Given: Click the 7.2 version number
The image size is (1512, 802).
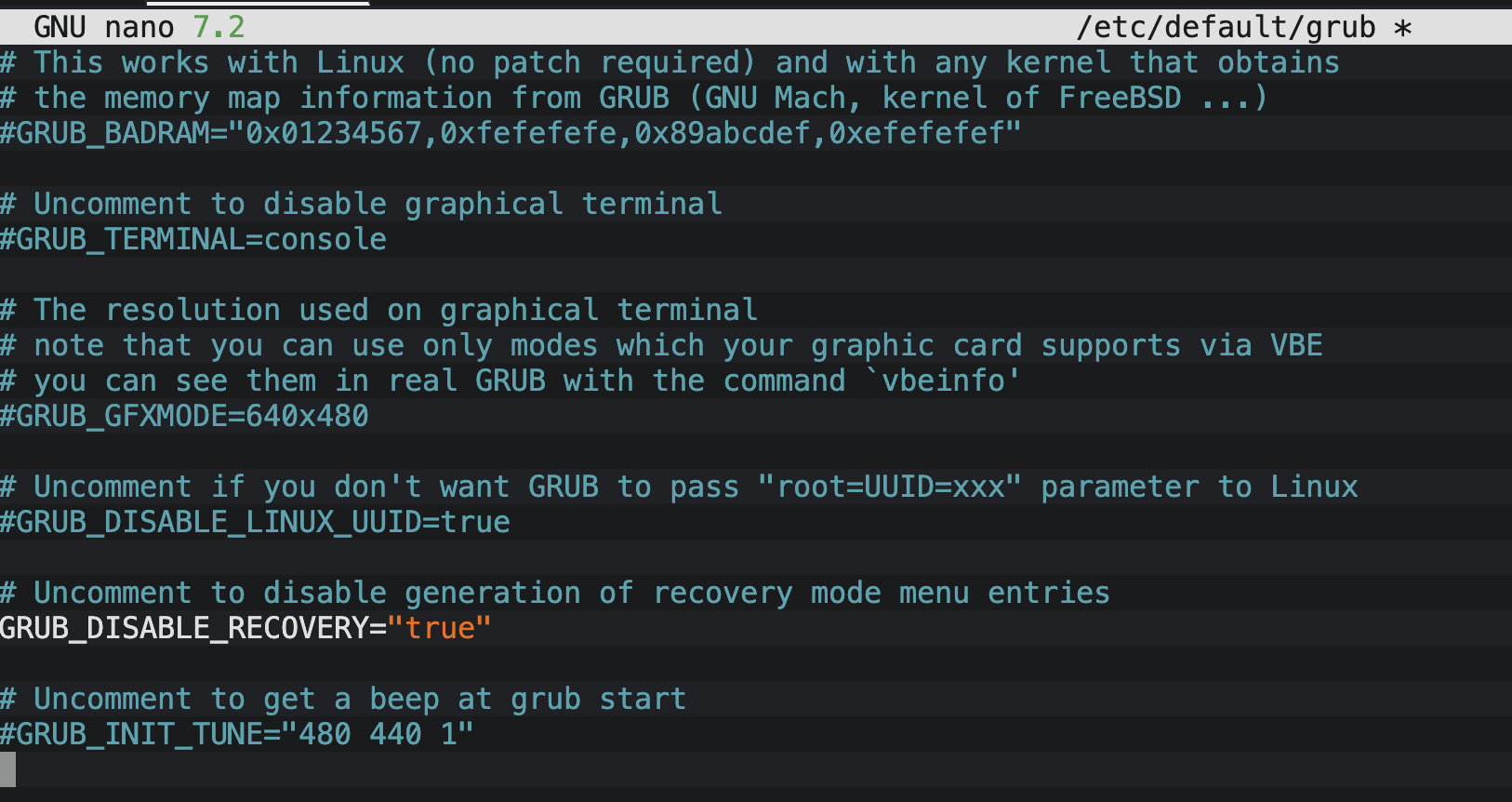Looking at the screenshot, I should coord(219,28).
